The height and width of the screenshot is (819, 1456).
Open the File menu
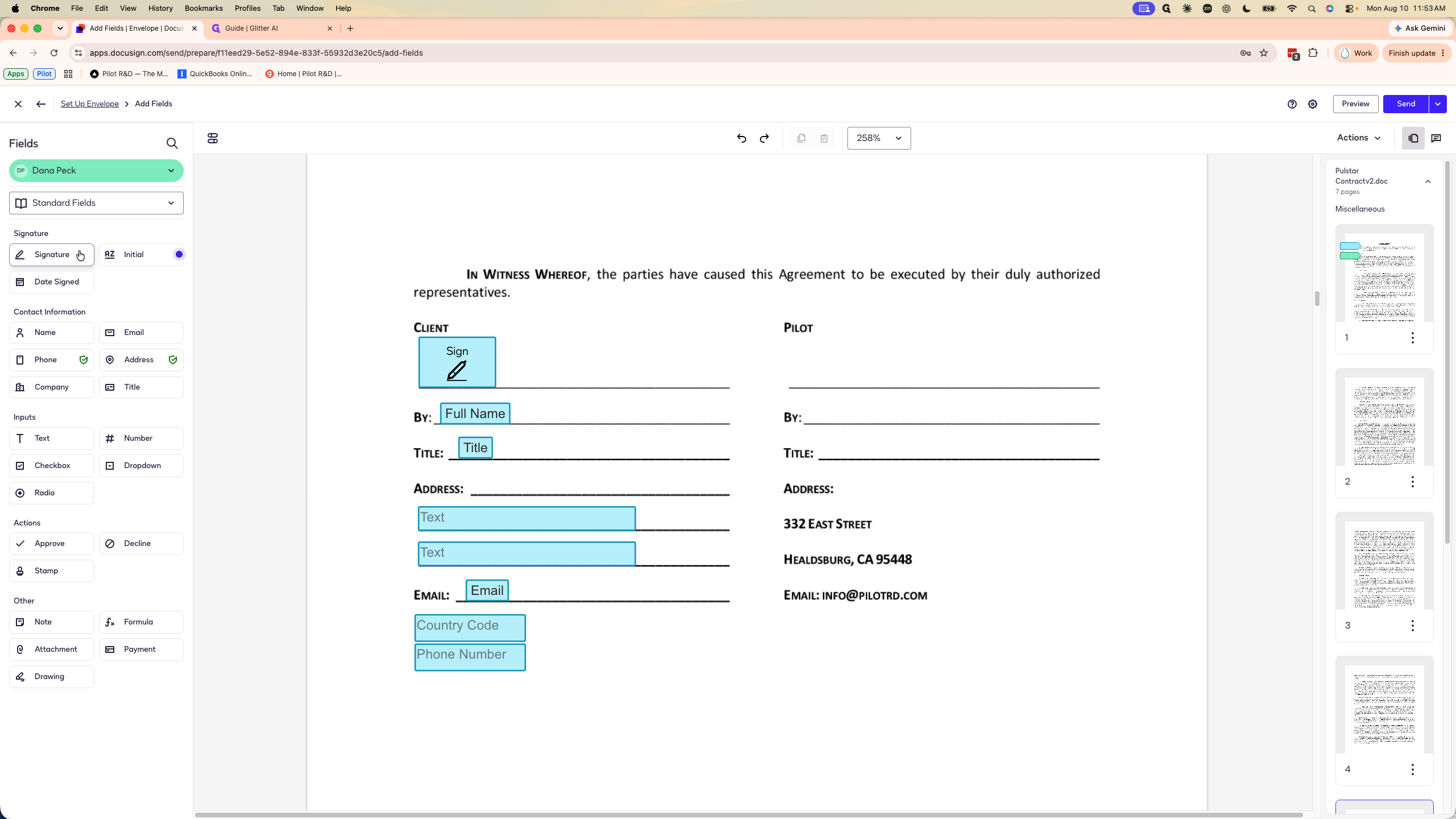click(x=77, y=8)
